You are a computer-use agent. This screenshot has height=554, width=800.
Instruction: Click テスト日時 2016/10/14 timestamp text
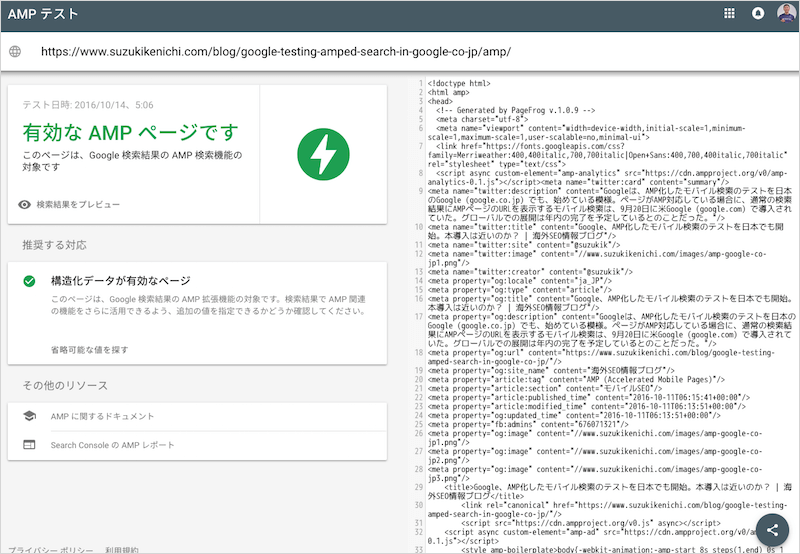[x=88, y=105]
